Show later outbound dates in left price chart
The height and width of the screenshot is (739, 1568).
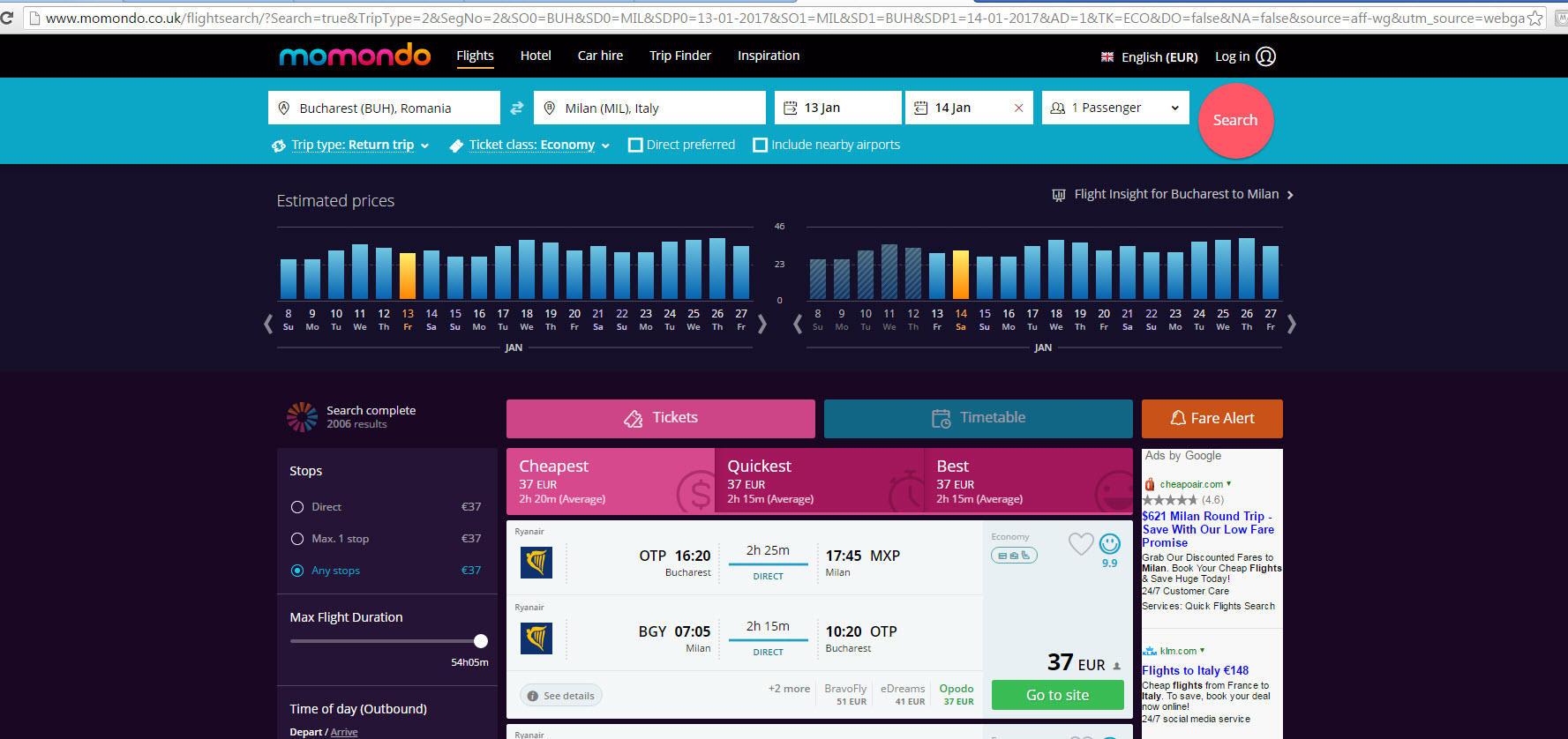point(762,324)
